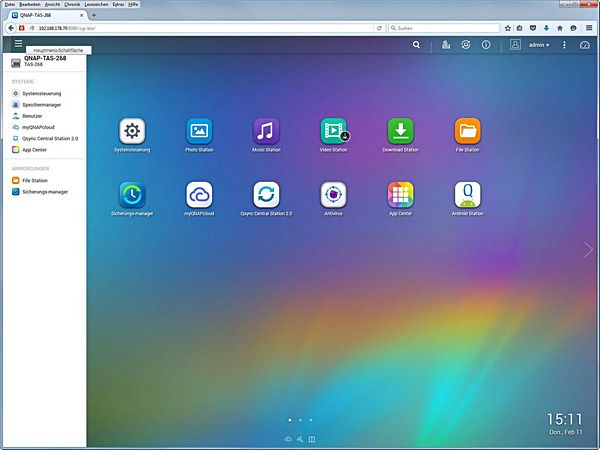Image resolution: width=600 pixels, height=450 pixels.
Task: Open the admin user dropdown
Action: (539, 45)
